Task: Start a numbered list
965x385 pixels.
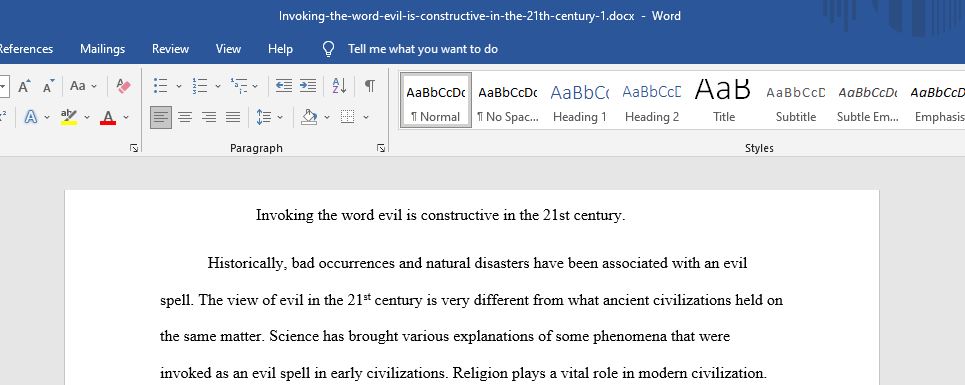Action: point(199,86)
